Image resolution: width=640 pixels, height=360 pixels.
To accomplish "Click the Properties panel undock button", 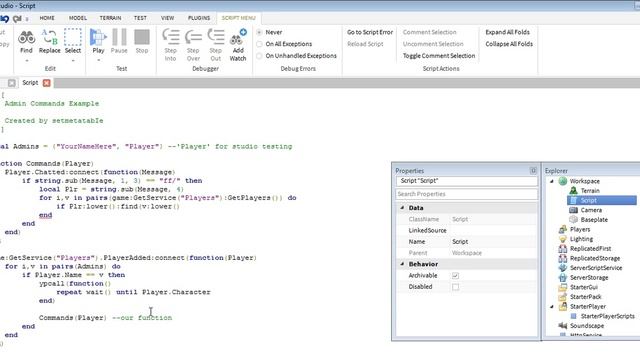I will 533,171.
